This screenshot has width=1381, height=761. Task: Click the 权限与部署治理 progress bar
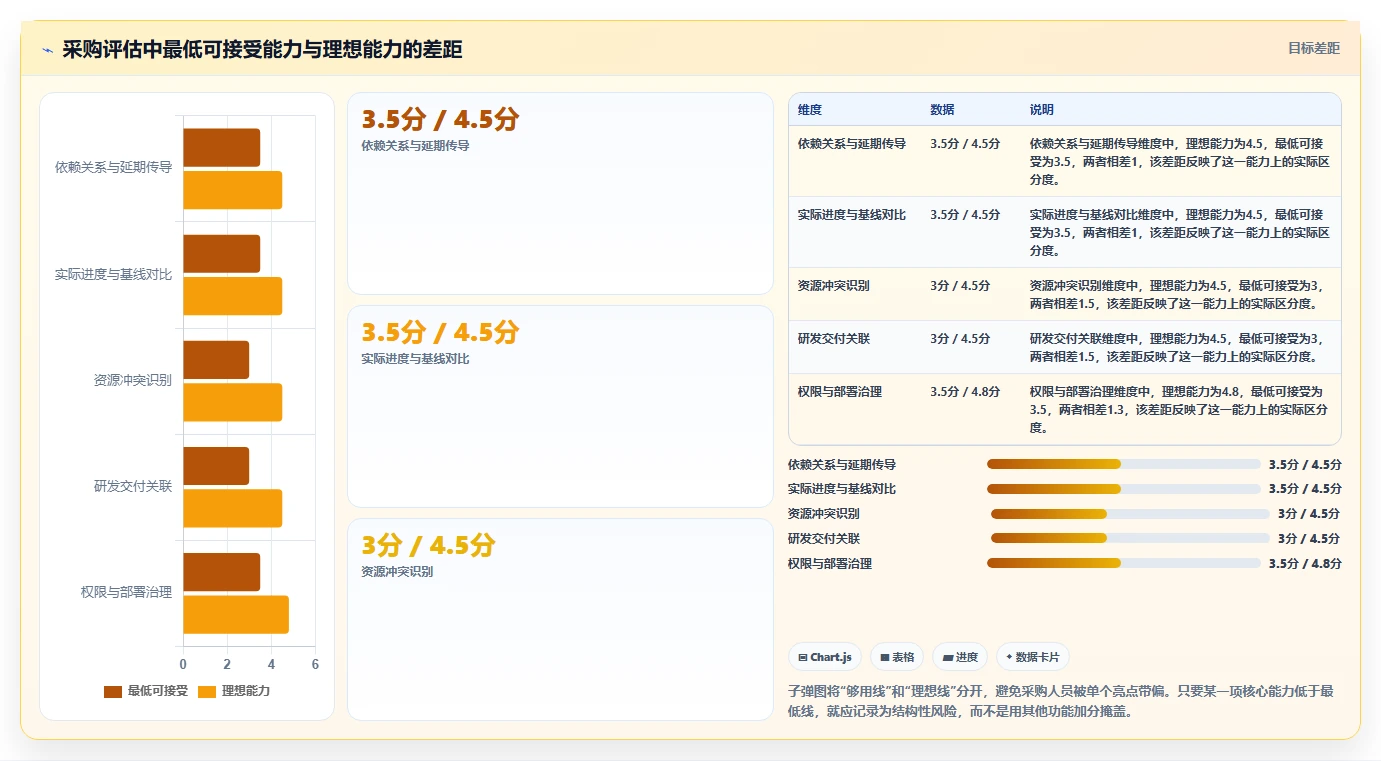[x=1123, y=563]
